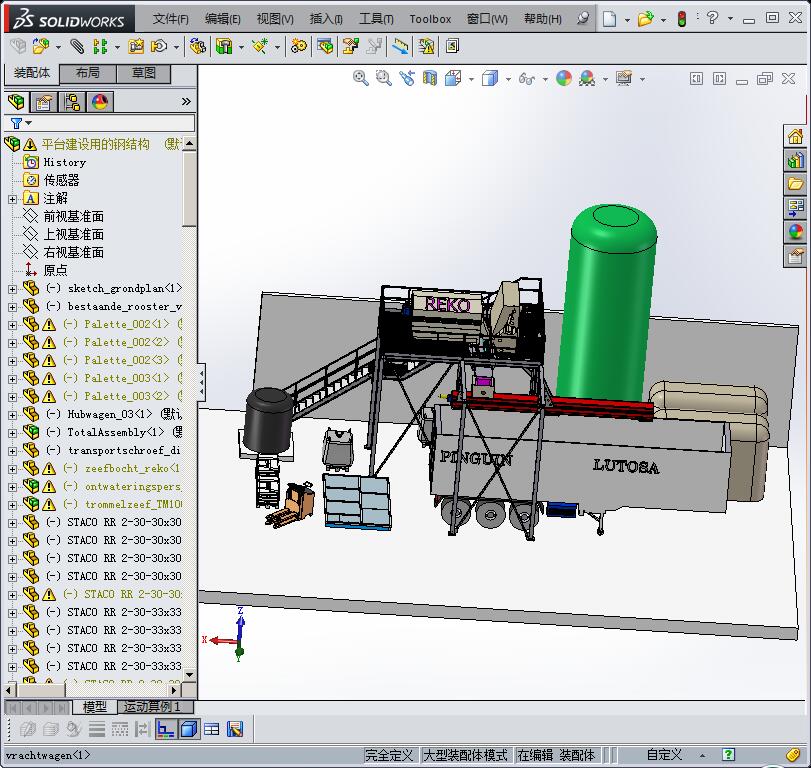Open the Hide/Show Items eyeglasses icon

(527, 78)
